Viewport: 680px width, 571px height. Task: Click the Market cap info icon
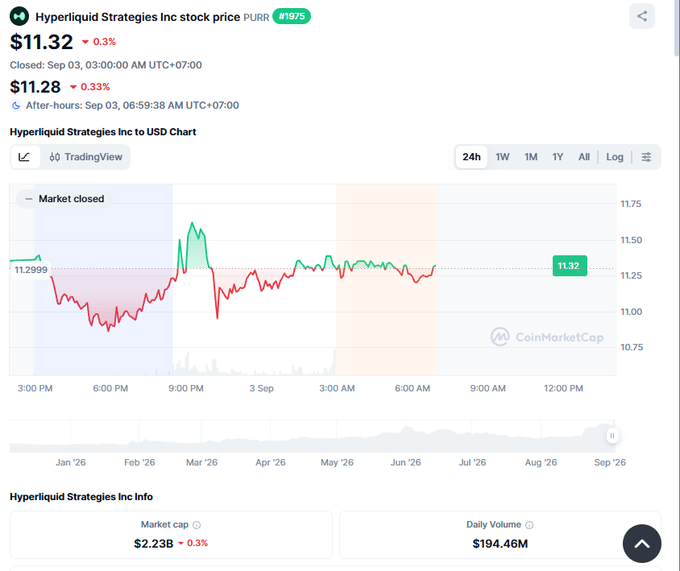196,525
